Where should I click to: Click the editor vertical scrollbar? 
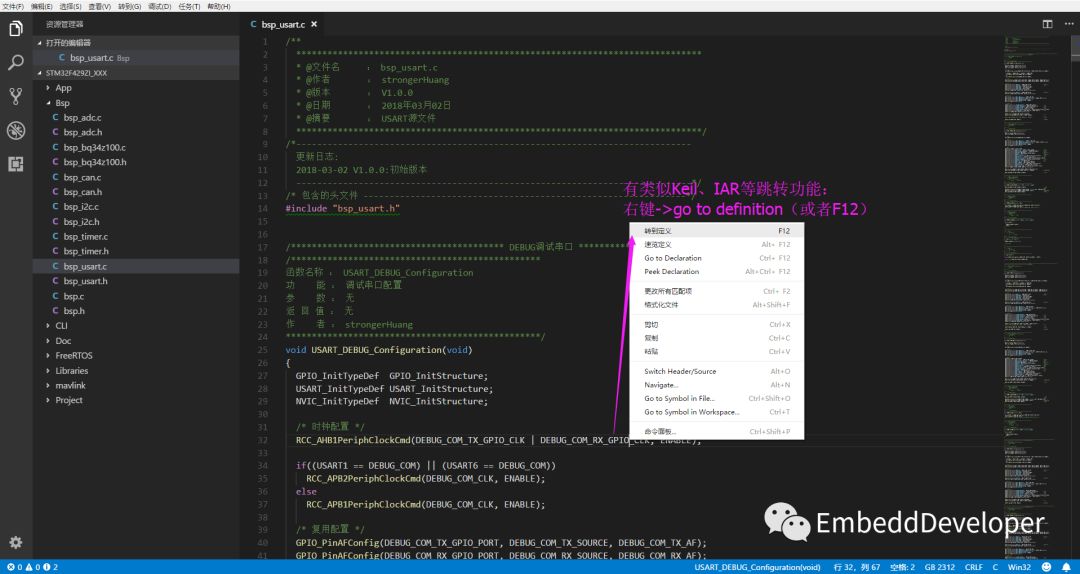click(x=1075, y=296)
